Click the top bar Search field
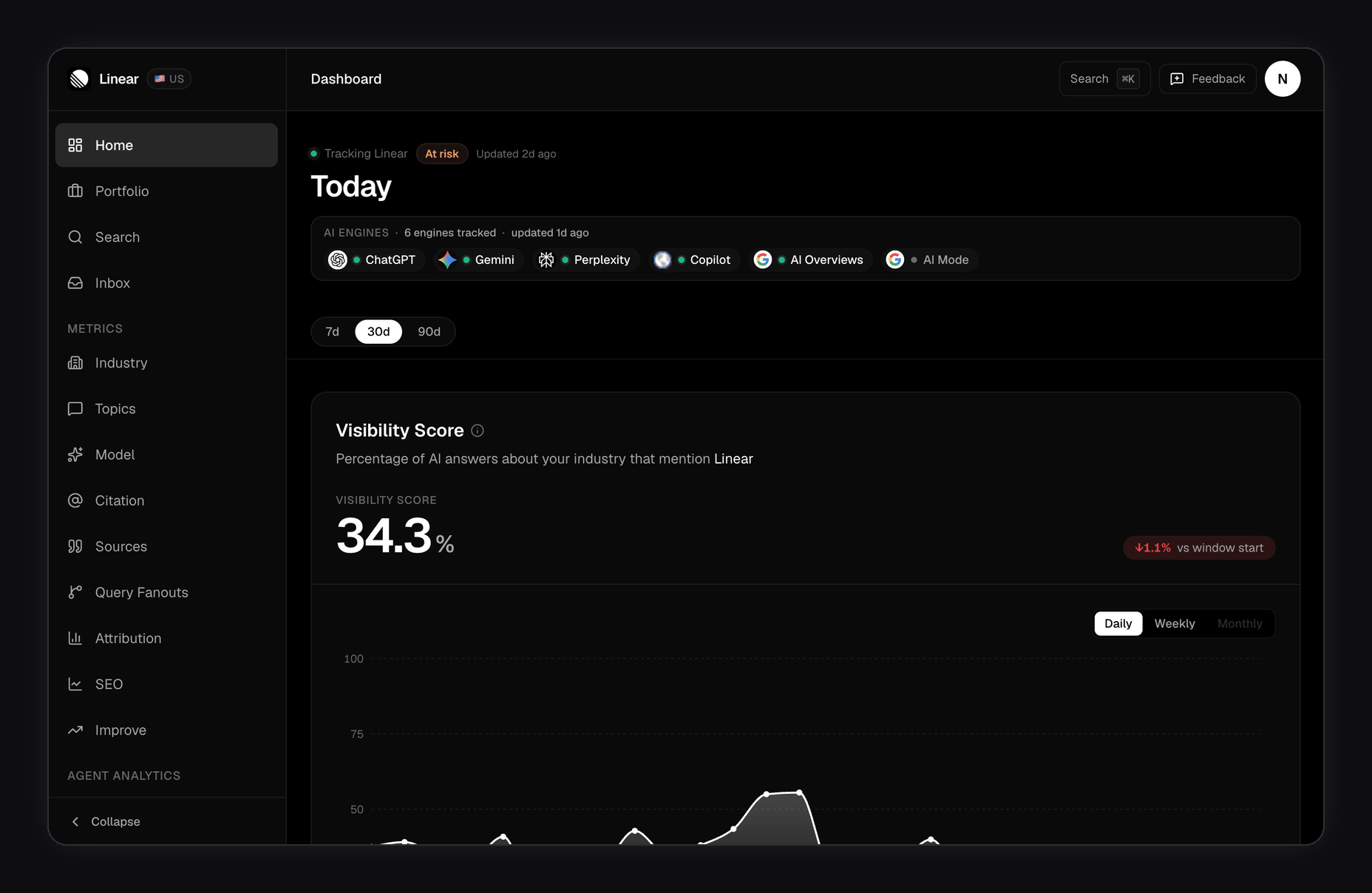1372x893 pixels. [1104, 78]
